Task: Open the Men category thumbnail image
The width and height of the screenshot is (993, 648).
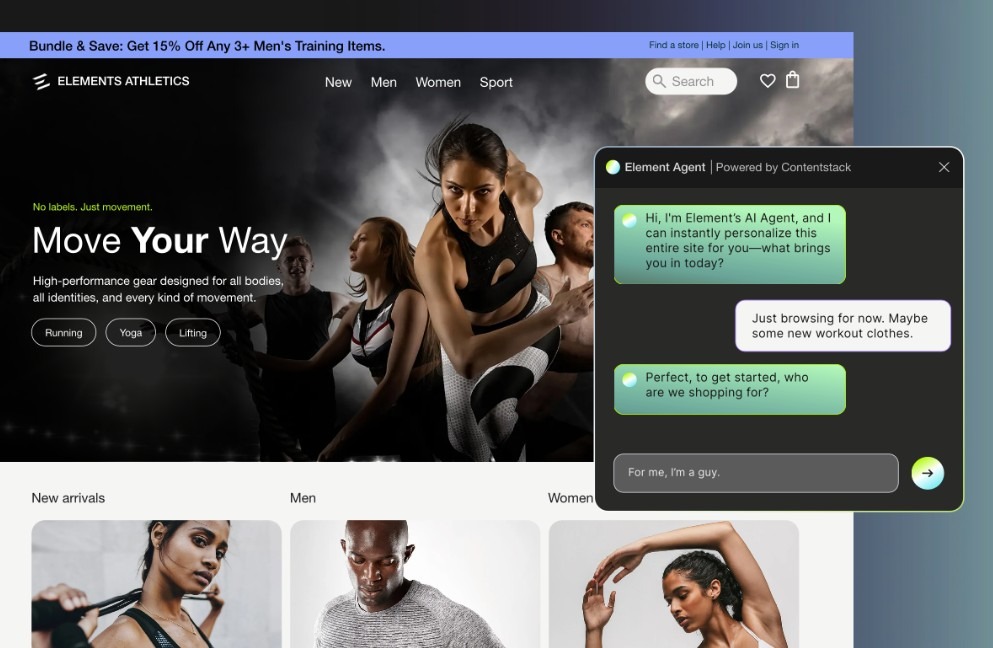Action: [415, 584]
